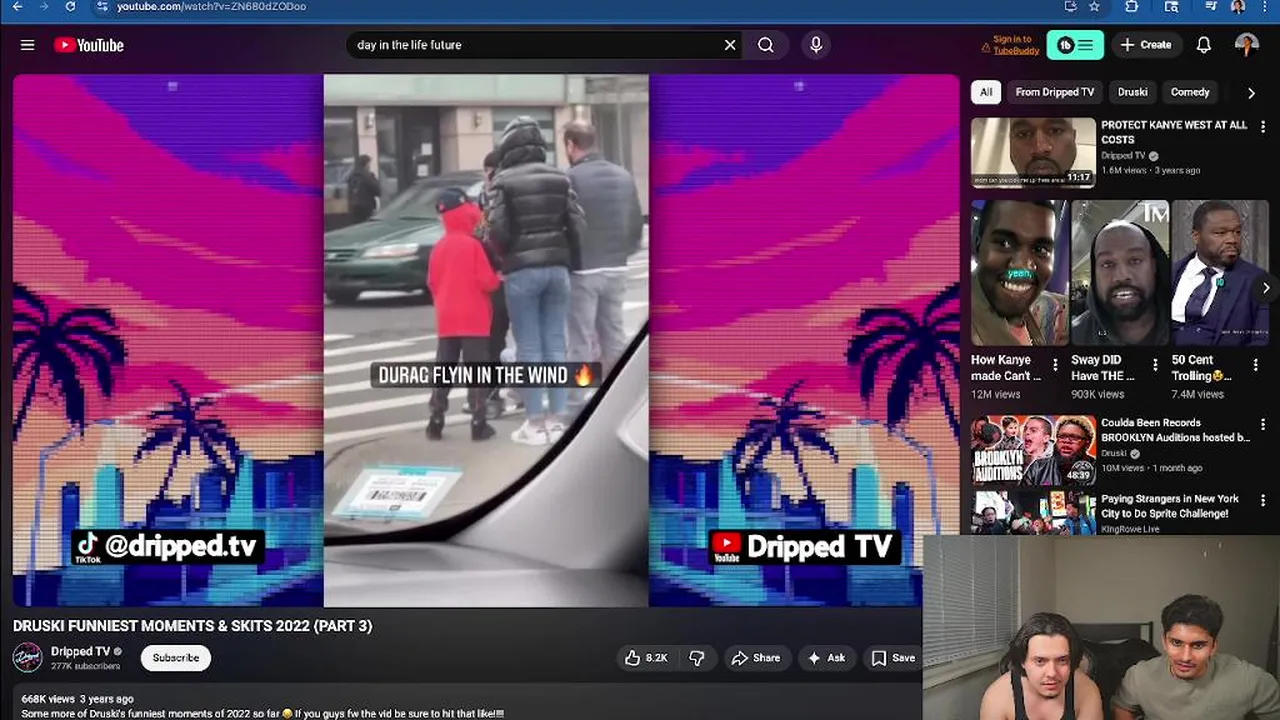Show more filter chips with the right chevron
Viewport: 1280px width, 720px height.
(1251, 93)
